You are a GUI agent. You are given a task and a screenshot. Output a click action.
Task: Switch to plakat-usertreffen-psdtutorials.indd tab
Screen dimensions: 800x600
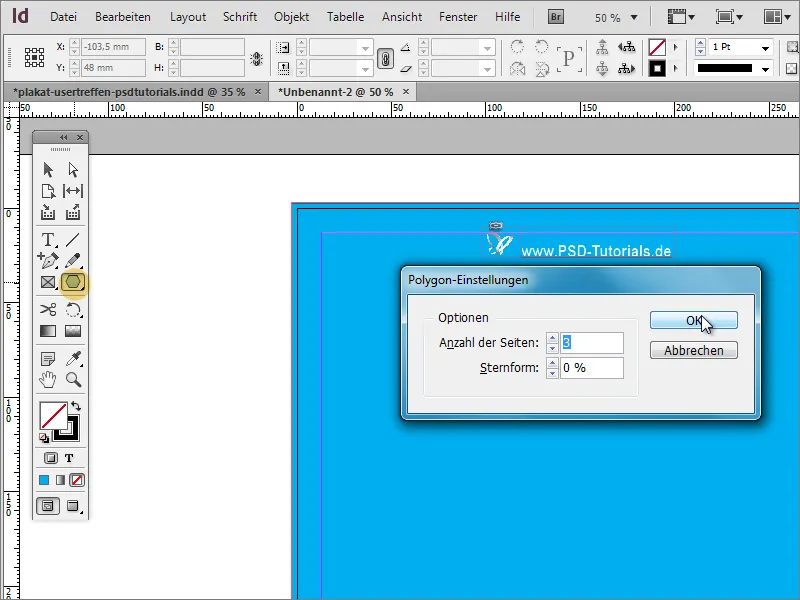[129, 92]
